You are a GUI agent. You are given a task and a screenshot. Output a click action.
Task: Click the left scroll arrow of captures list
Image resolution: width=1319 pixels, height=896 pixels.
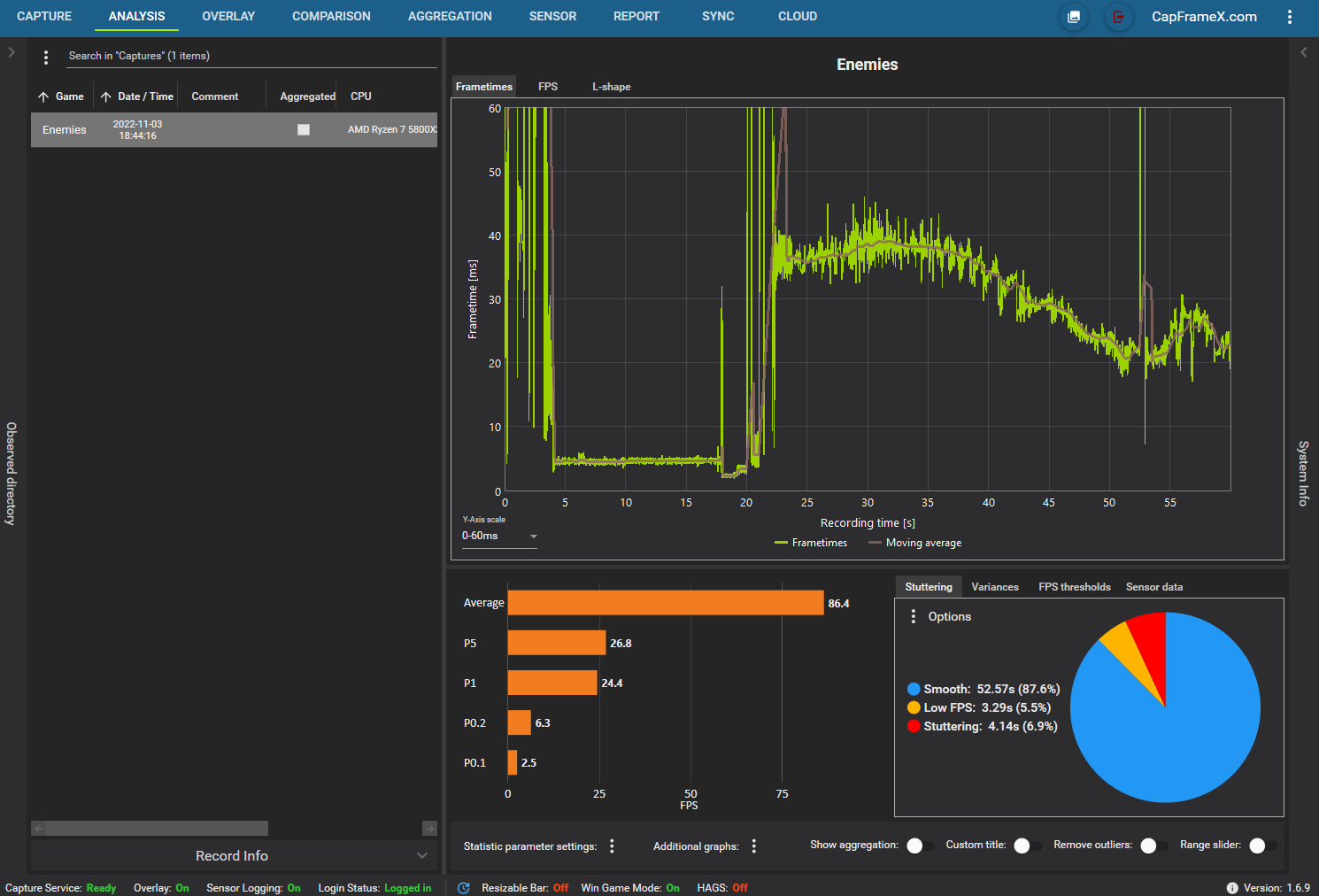pyautogui.click(x=38, y=829)
